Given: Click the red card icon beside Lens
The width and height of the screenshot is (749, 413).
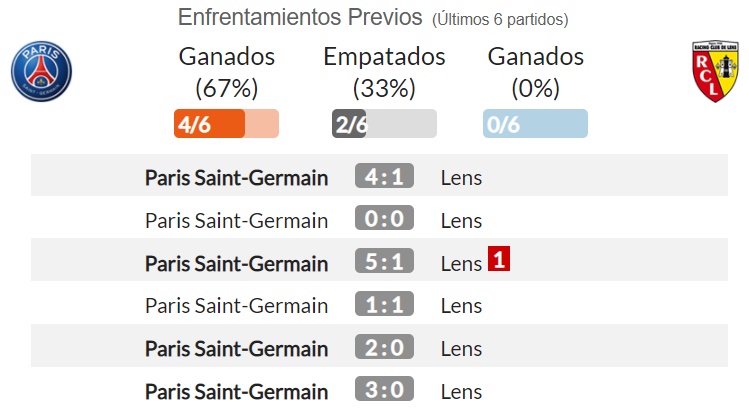Looking at the screenshot, I should [x=499, y=259].
